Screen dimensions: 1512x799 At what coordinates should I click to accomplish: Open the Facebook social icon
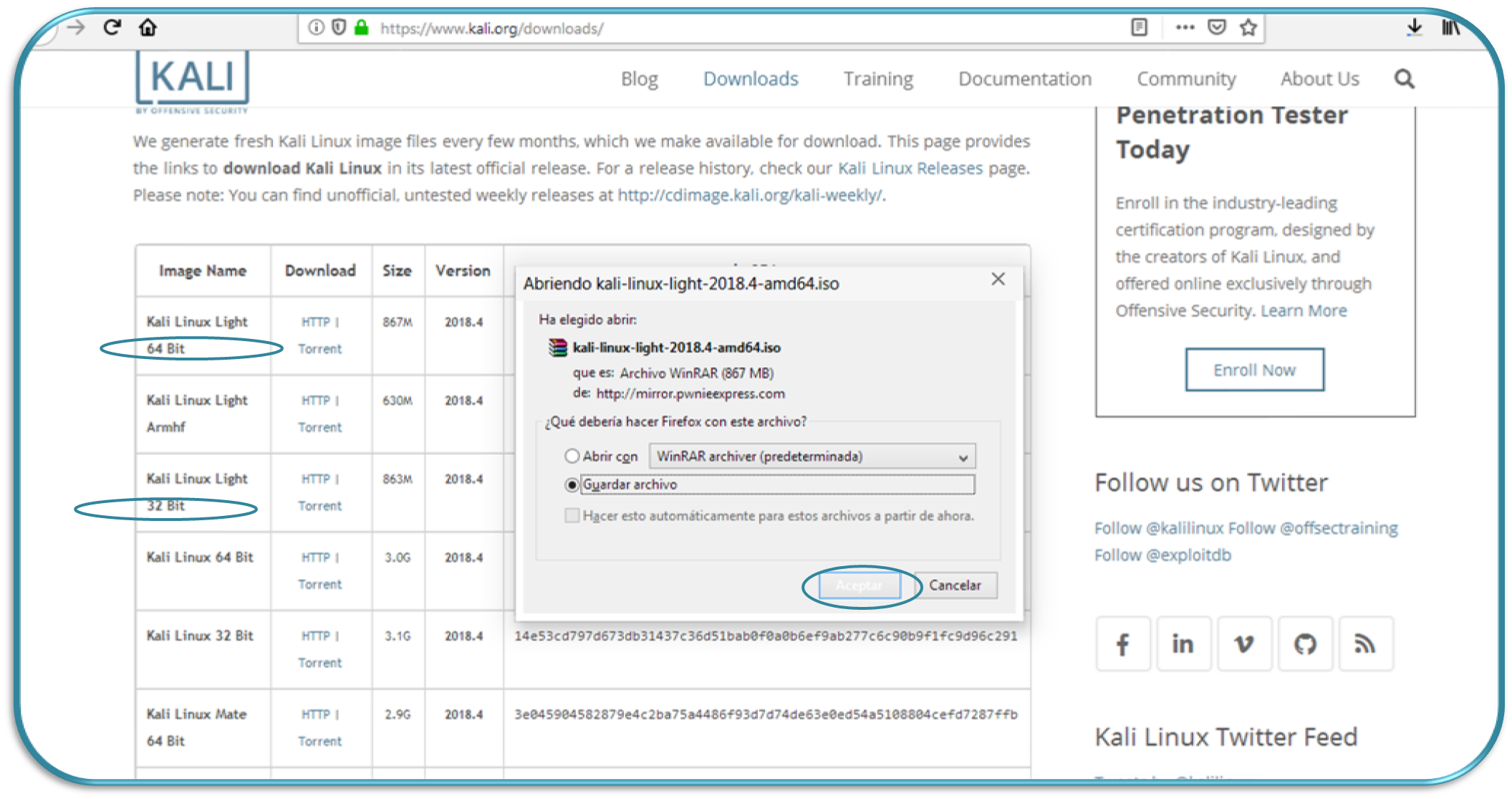click(x=1123, y=643)
